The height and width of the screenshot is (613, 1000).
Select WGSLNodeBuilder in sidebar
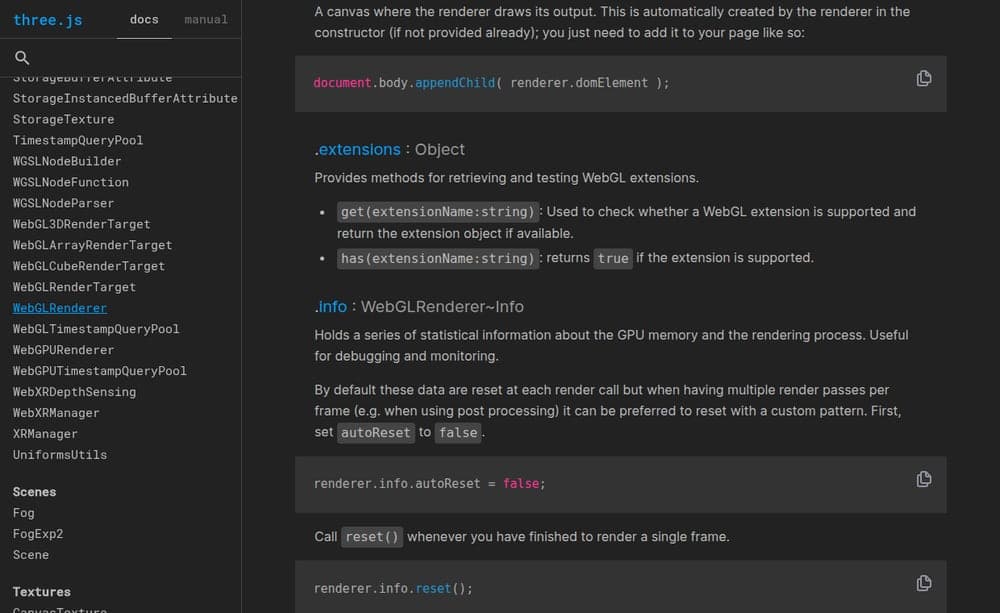tap(67, 161)
